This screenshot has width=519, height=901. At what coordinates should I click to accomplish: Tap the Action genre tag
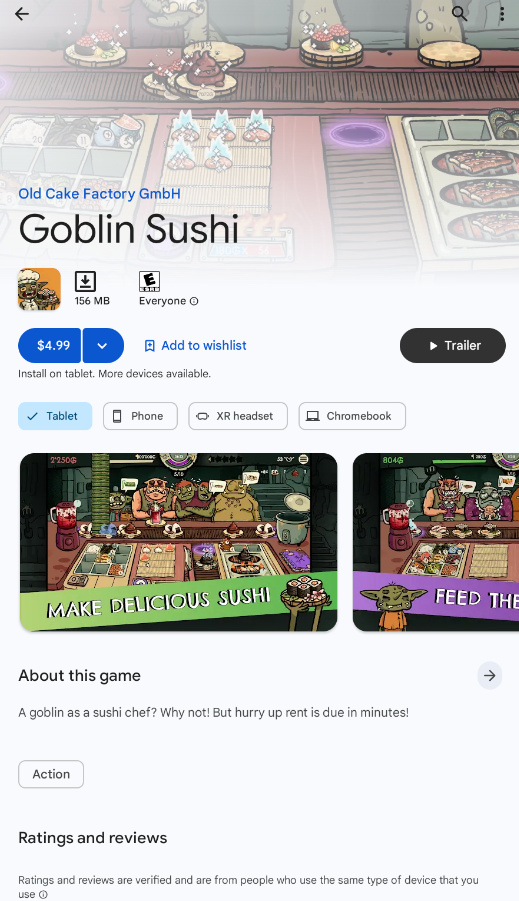click(x=51, y=774)
